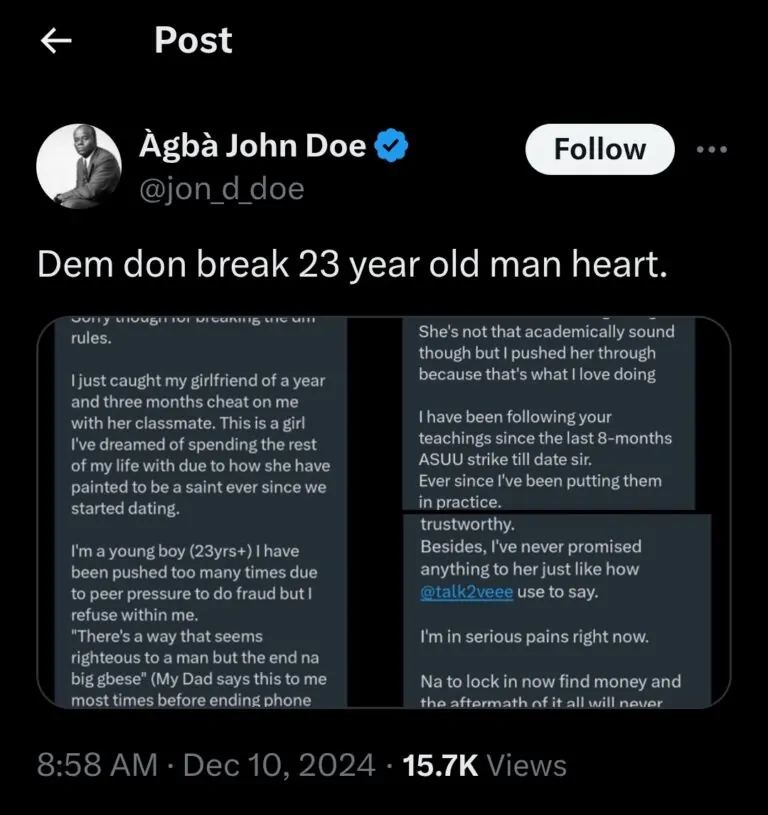
Task: Click the blue verified badge
Action: (391, 147)
